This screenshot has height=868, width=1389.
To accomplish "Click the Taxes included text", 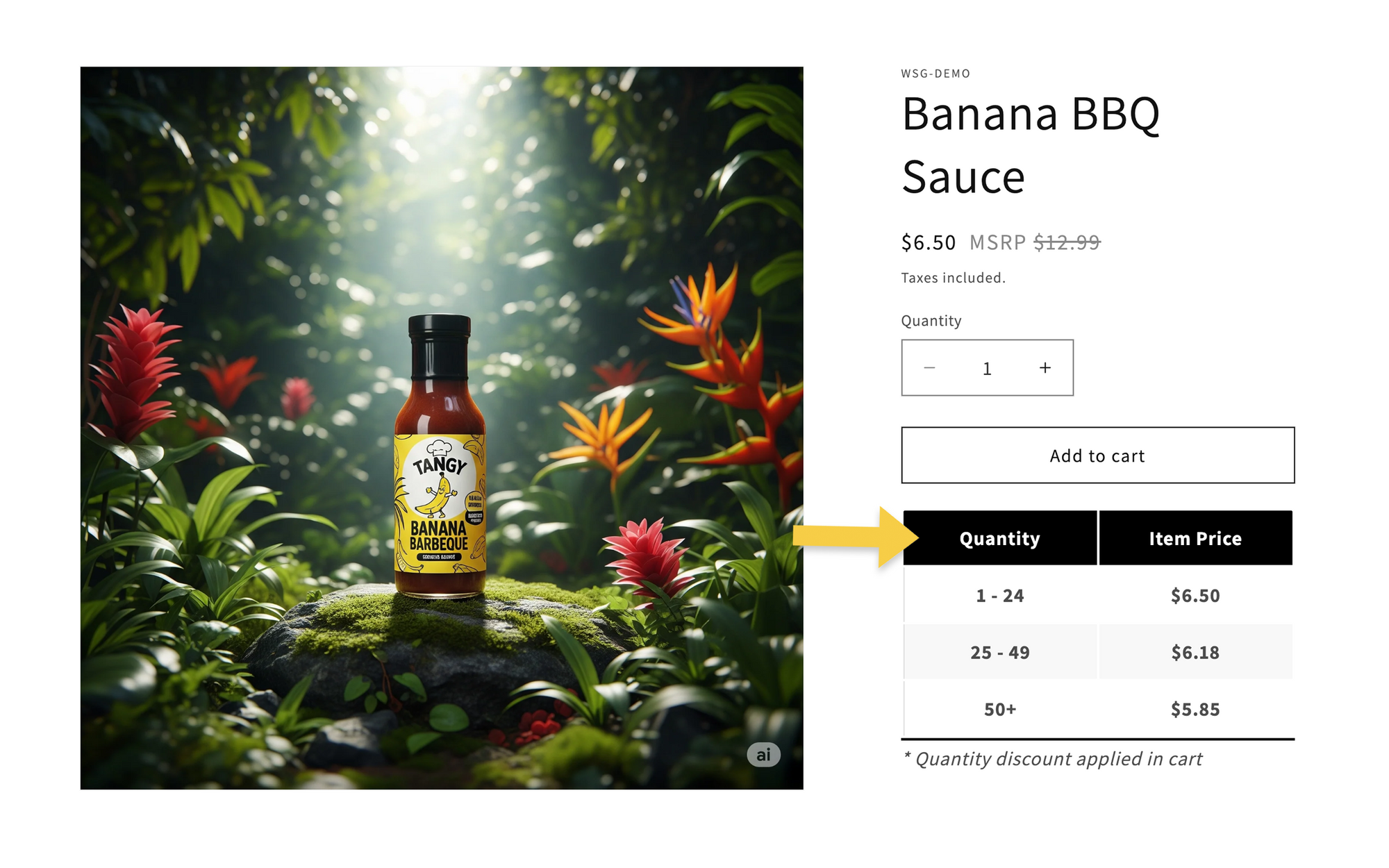I will coord(953,278).
